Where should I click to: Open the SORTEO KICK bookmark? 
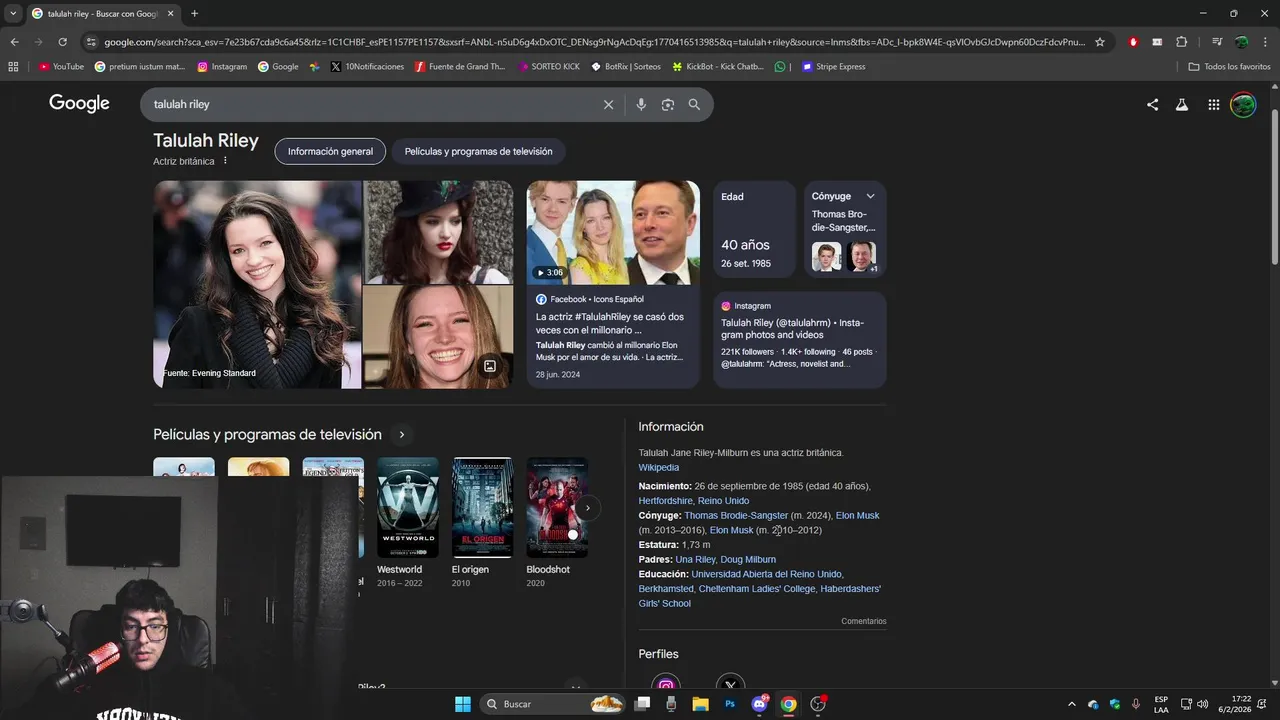click(548, 67)
